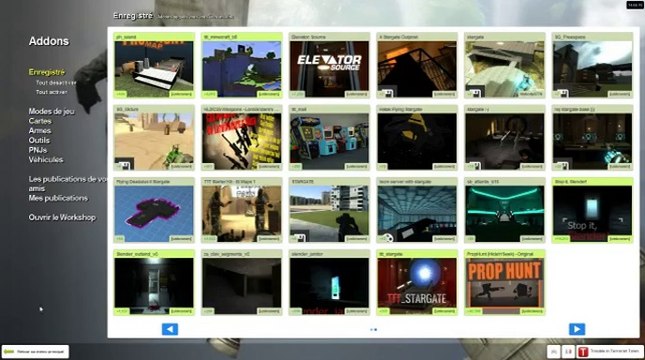The height and width of the screenshot is (360, 645).
Task: Open Mes publications
Action: [58, 198]
